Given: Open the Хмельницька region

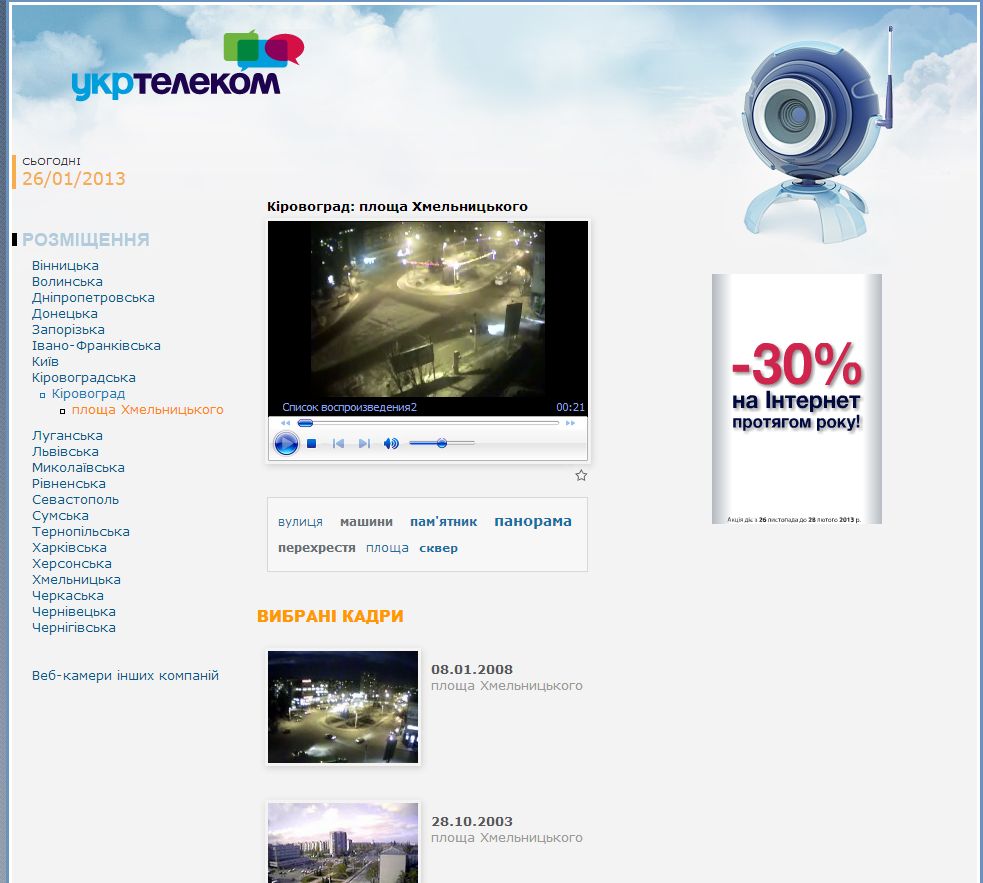Looking at the screenshot, I should coord(76,579).
